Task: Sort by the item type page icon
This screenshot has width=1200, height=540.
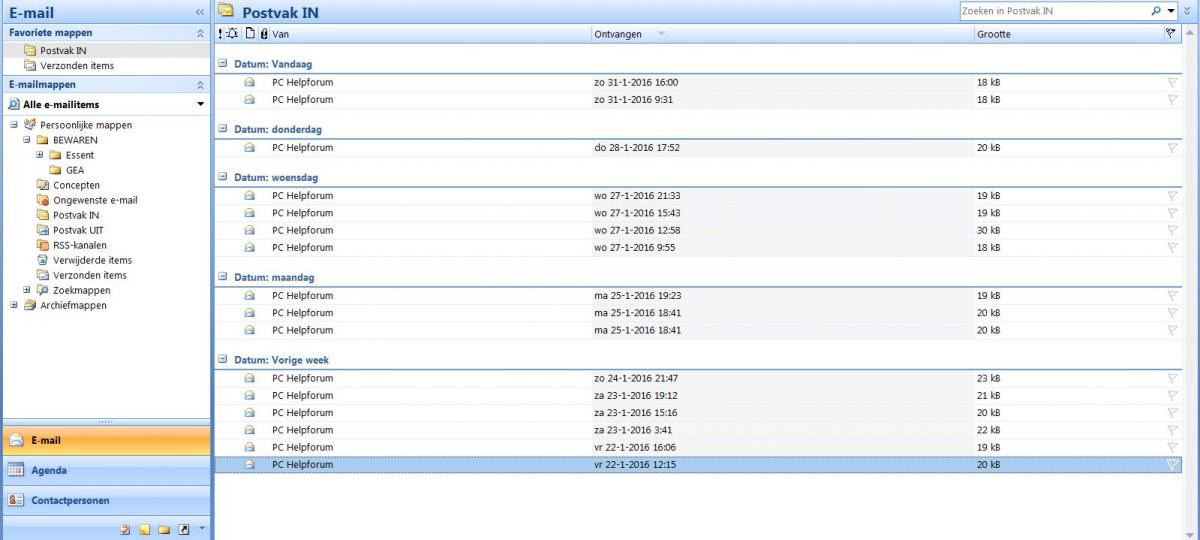Action: pos(250,34)
